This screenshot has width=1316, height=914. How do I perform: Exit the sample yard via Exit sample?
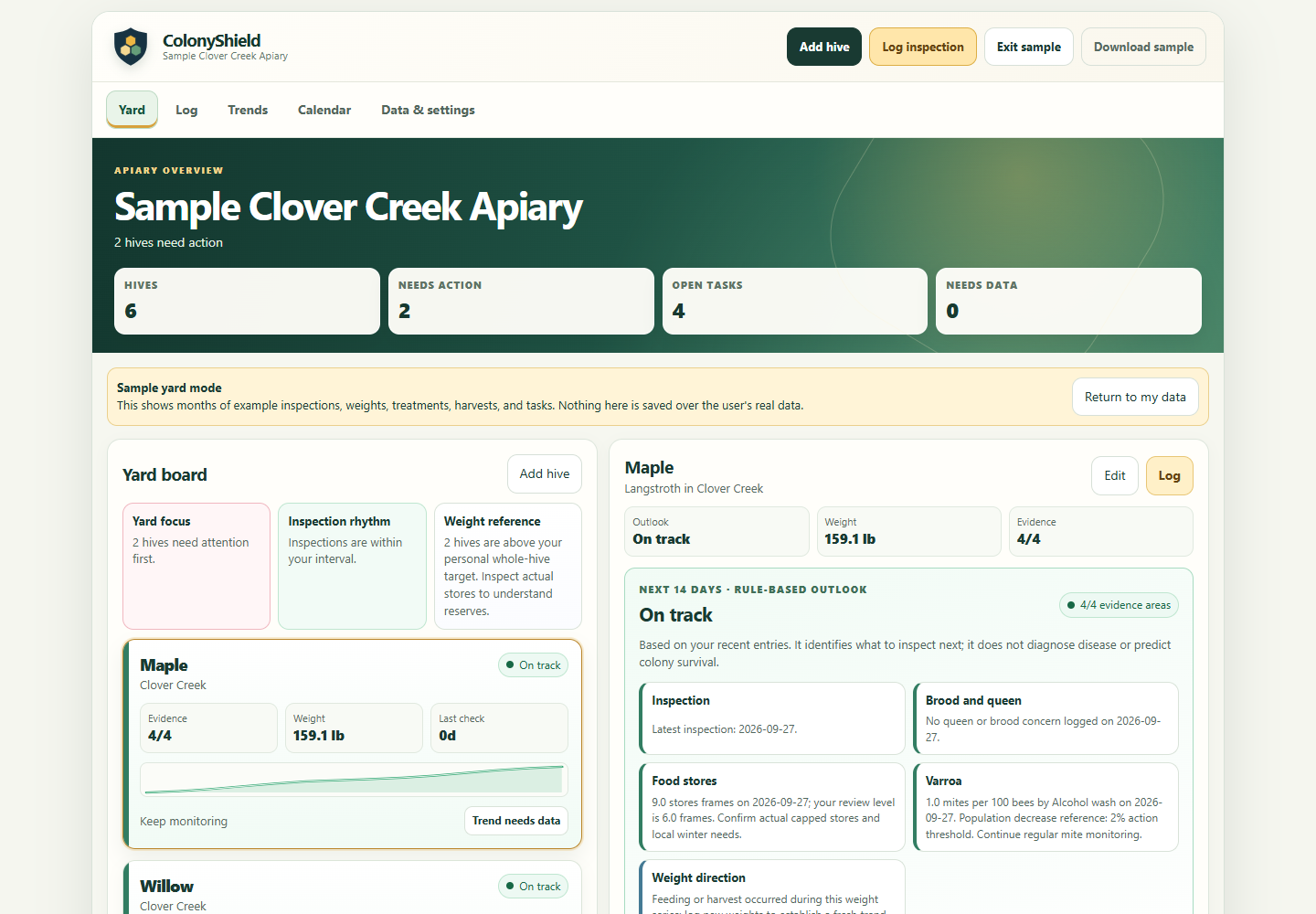pyautogui.click(x=1029, y=47)
